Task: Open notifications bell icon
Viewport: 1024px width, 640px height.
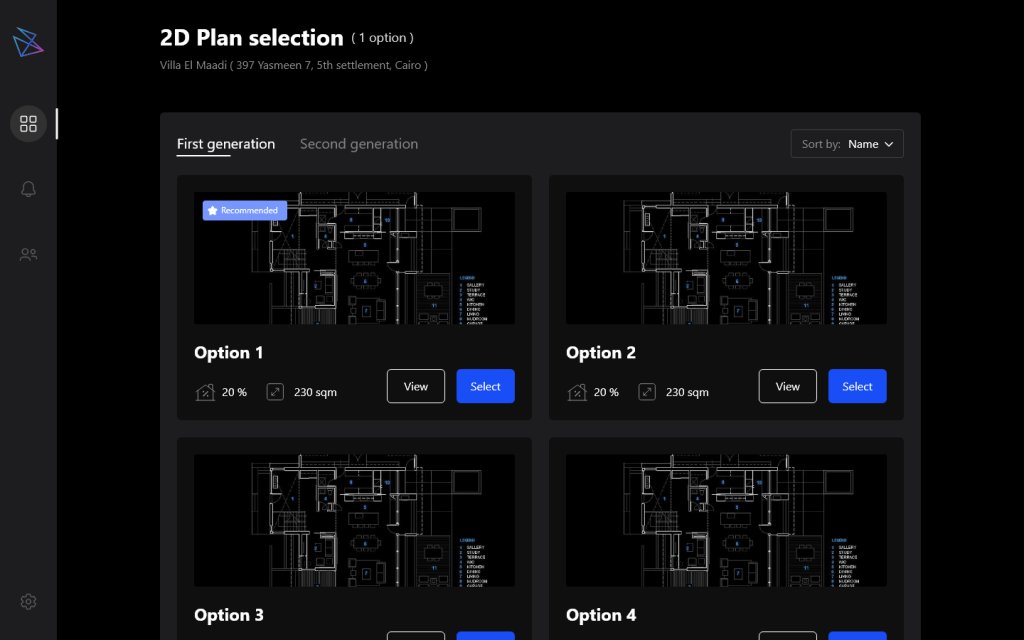Action: 28,189
